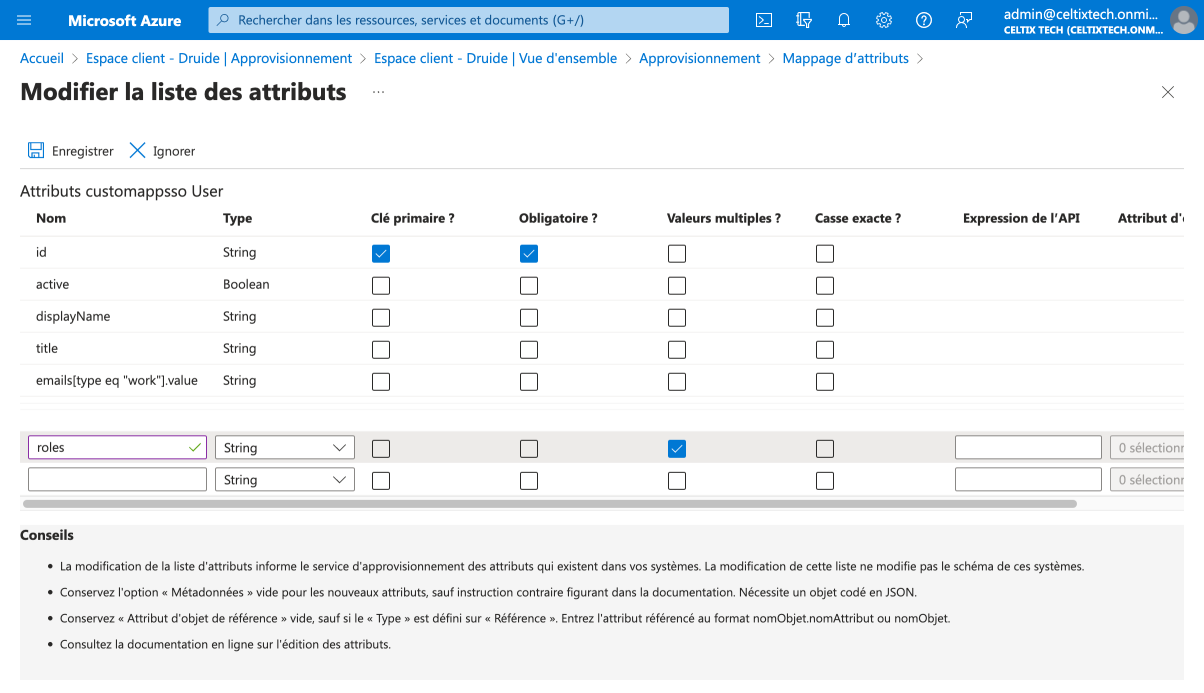
Task: Click the Clé primaire ? column header
Action: (413, 218)
